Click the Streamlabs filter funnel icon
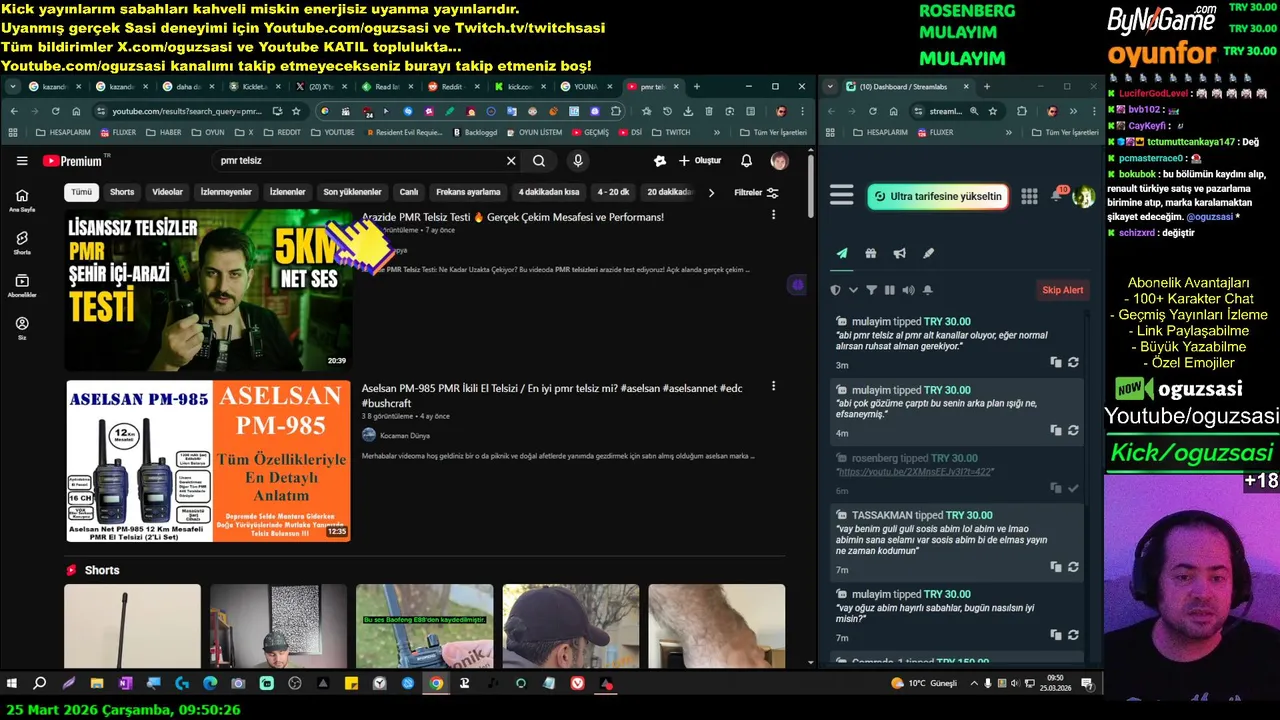This screenshot has height=720, width=1280. tap(871, 290)
